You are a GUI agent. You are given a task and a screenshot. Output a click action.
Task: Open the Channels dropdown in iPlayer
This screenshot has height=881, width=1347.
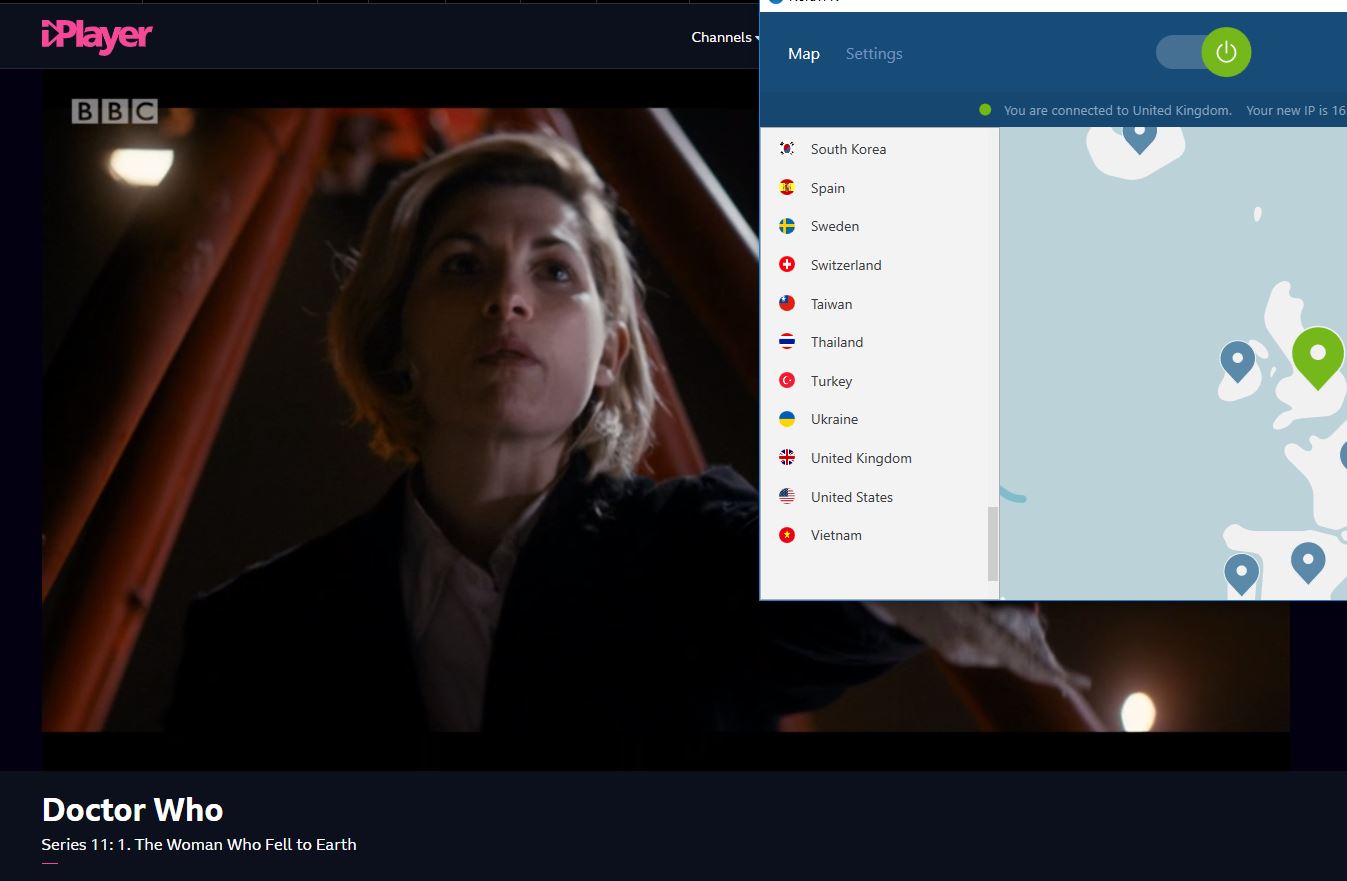725,37
